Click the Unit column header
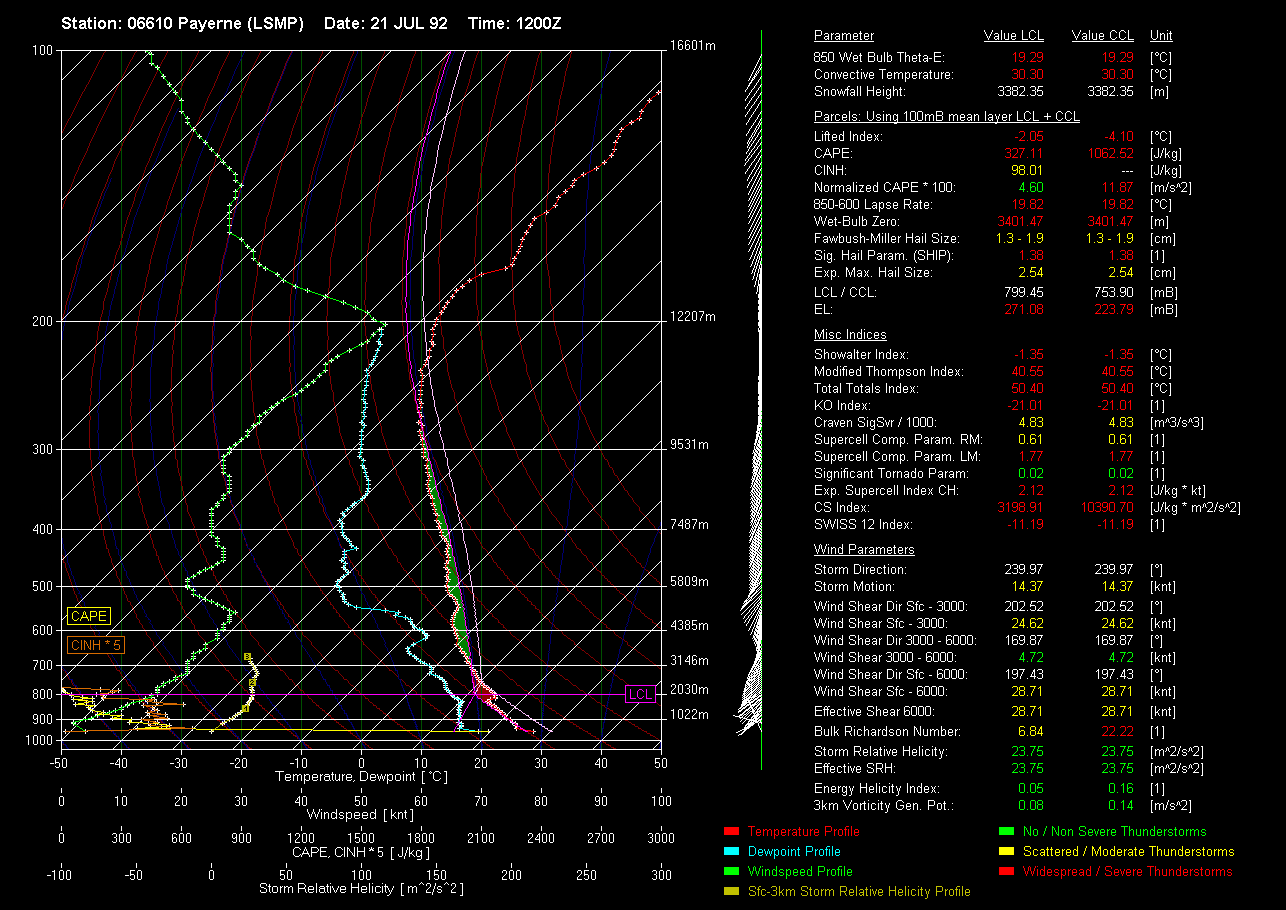This screenshot has height=910, width=1286. [x=1162, y=36]
